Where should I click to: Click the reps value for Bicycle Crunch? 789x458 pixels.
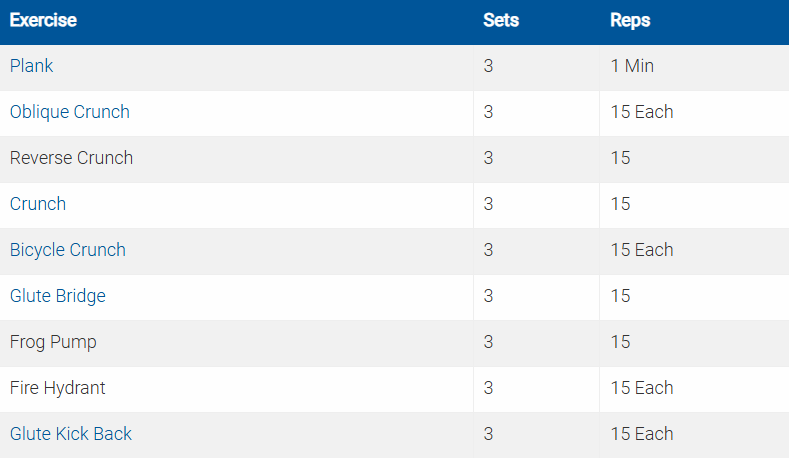[642, 250]
